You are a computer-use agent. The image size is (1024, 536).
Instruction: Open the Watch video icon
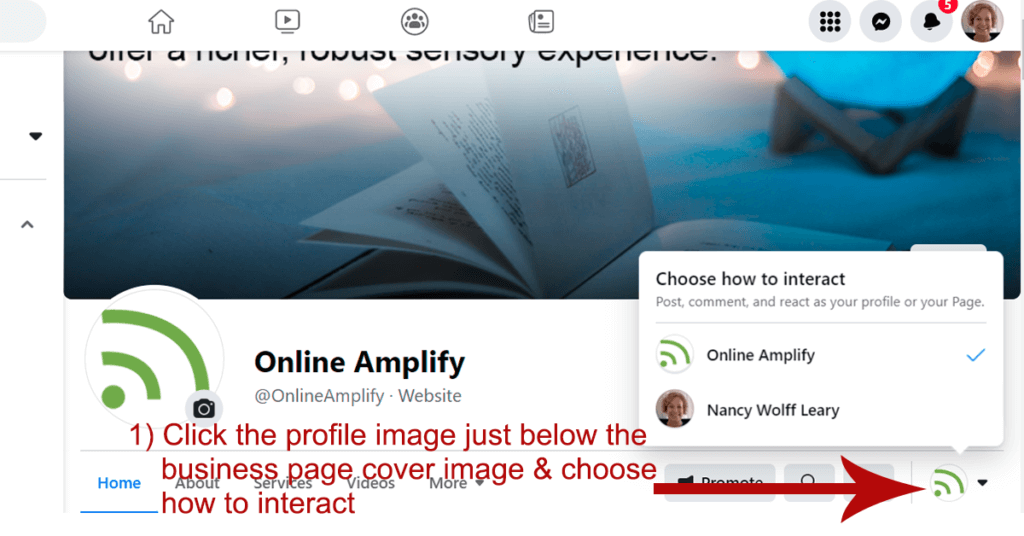(x=287, y=22)
